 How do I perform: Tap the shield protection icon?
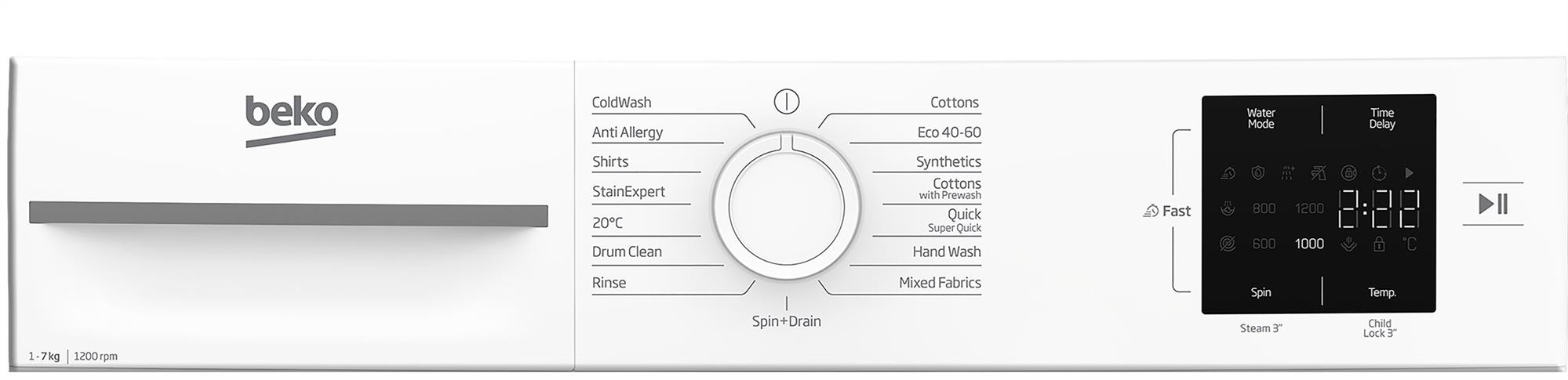1257,172
